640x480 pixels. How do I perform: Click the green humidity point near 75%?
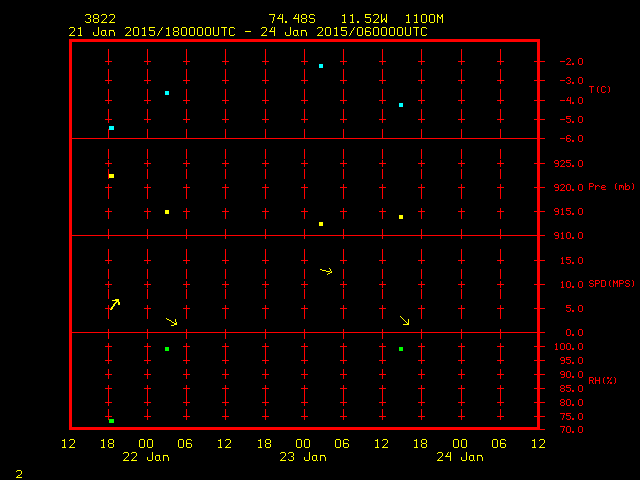pyautogui.click(x=111, y=421)
